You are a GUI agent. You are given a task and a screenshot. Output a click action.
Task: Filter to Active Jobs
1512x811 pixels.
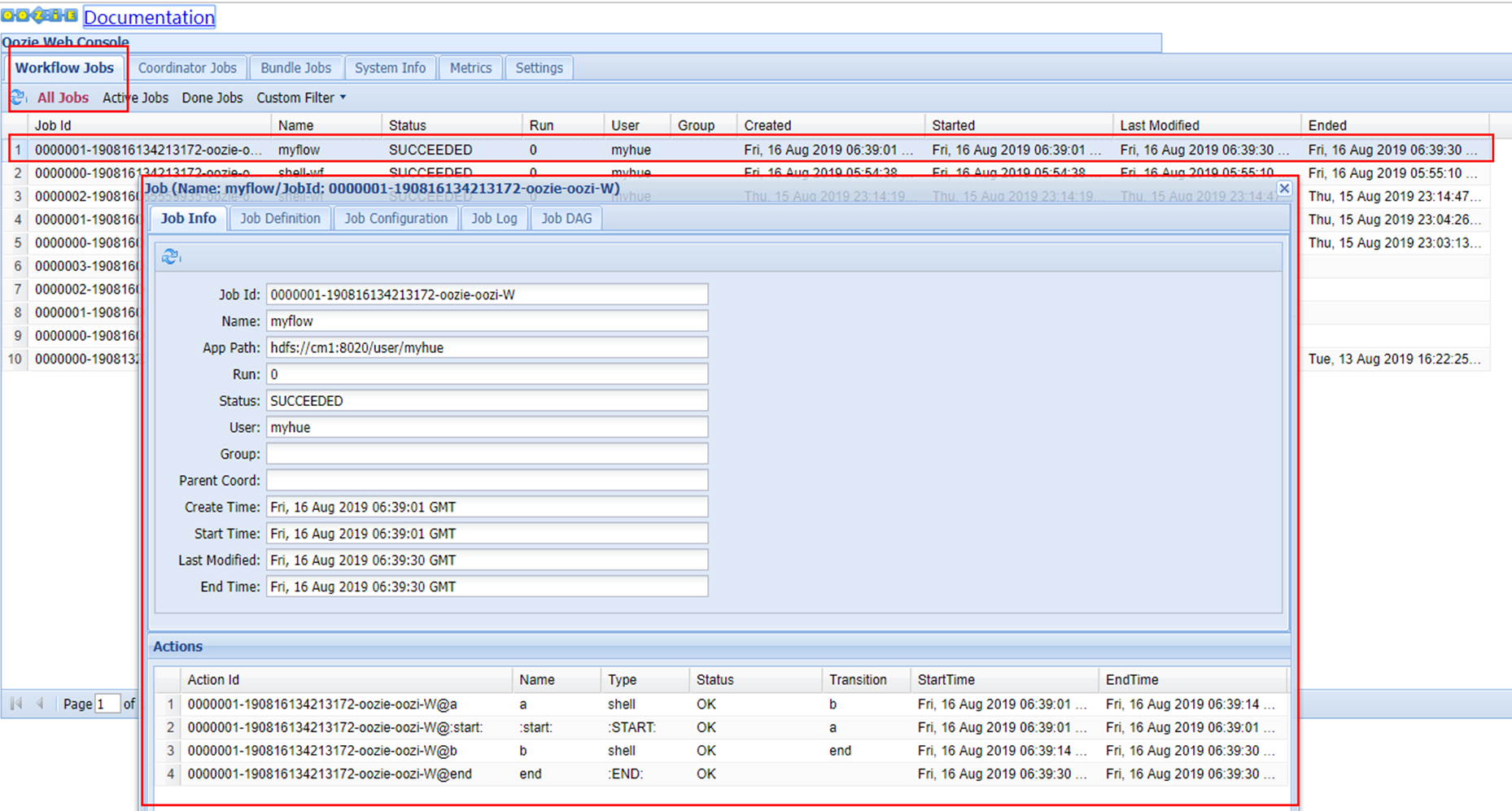tap(135, 98)
